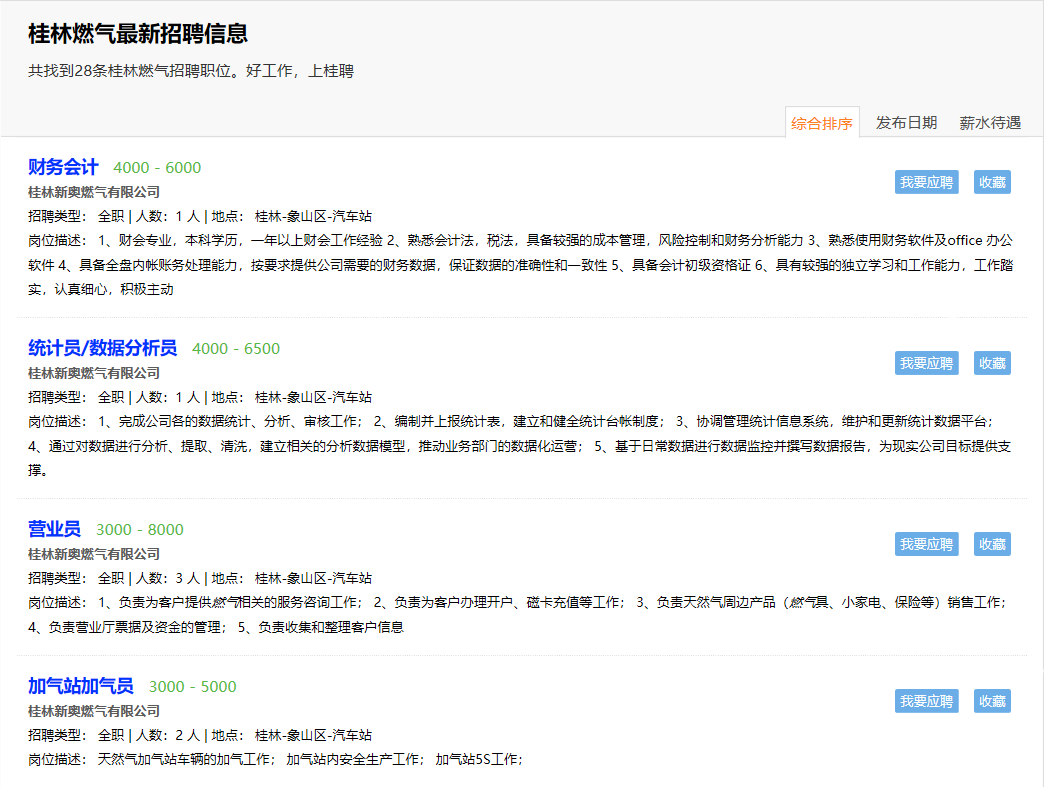This screenshot has width=1044, height=787.
Task: Open the 加气站加气员 job link
Action: (81, 686)
